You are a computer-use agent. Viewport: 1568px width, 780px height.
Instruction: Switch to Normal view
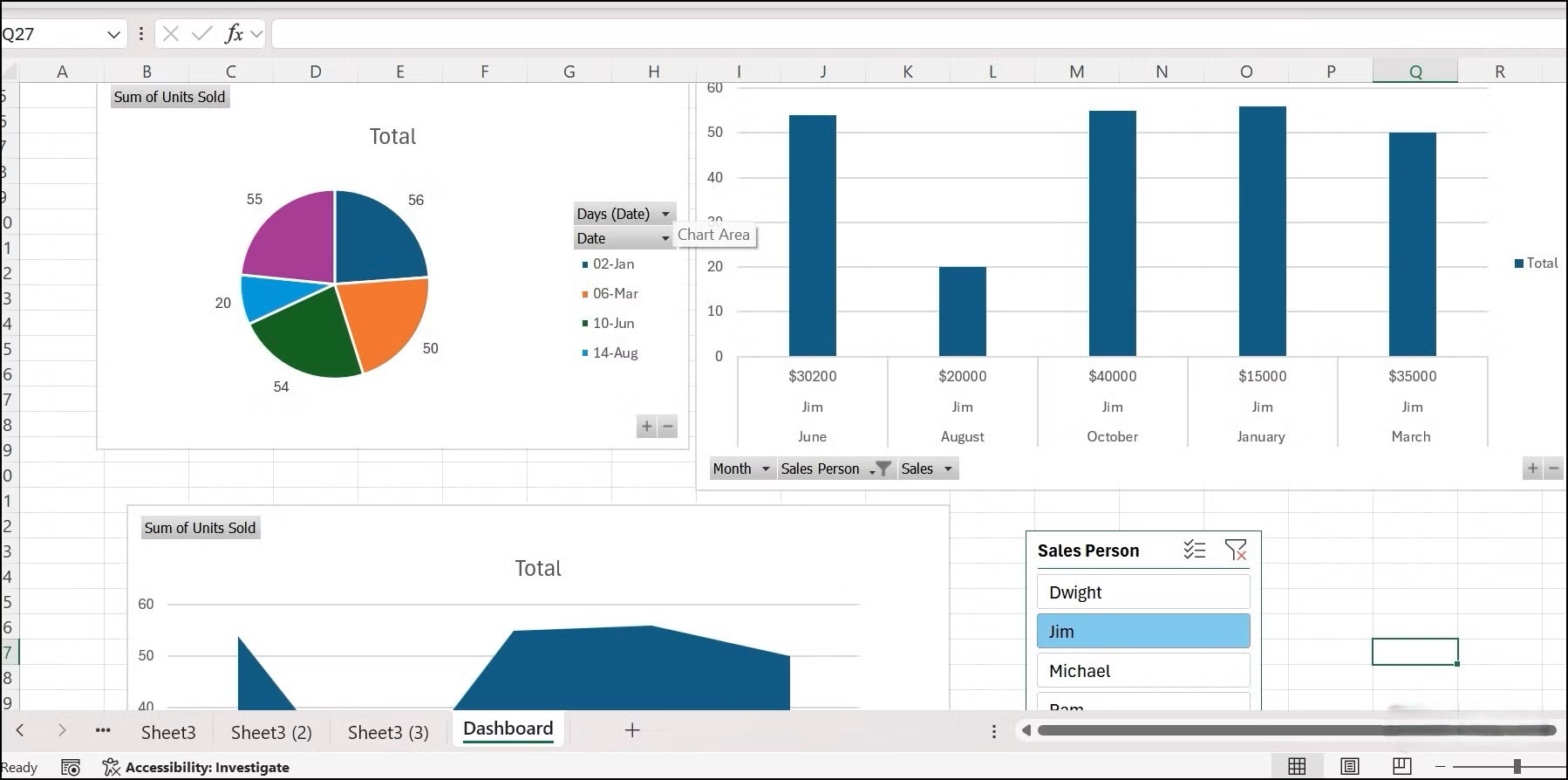click(x=1297, y=766)
